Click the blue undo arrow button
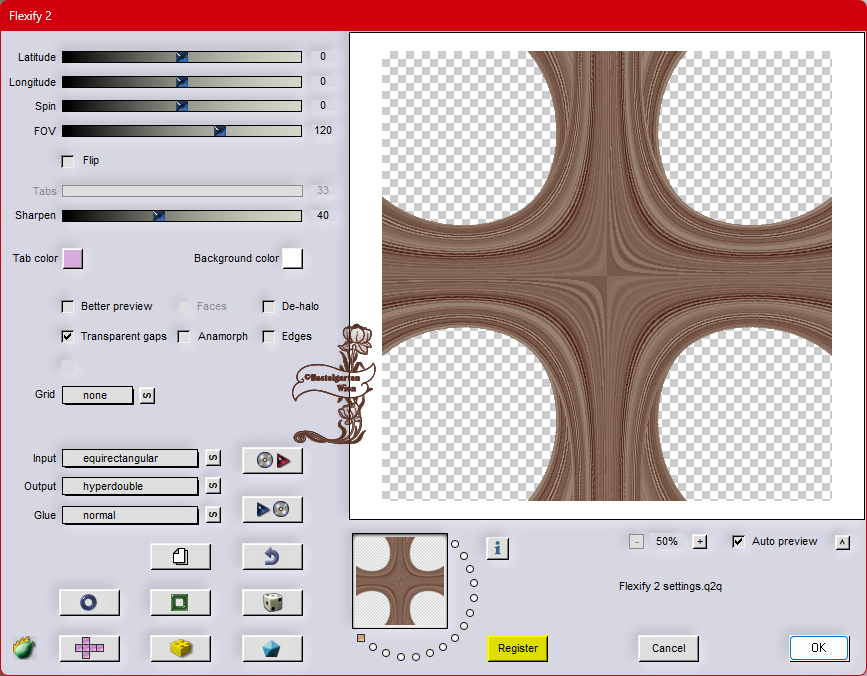 272,556
